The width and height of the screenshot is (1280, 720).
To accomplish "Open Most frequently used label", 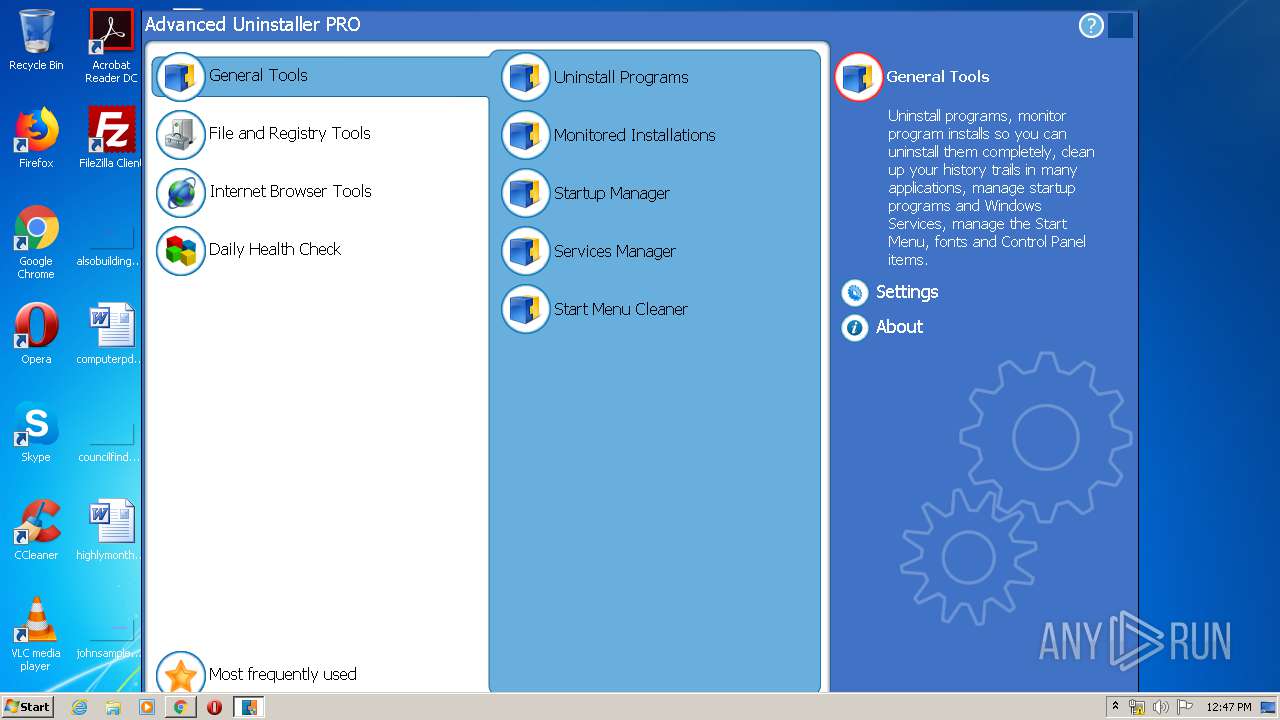I will (x=283, y=674).
